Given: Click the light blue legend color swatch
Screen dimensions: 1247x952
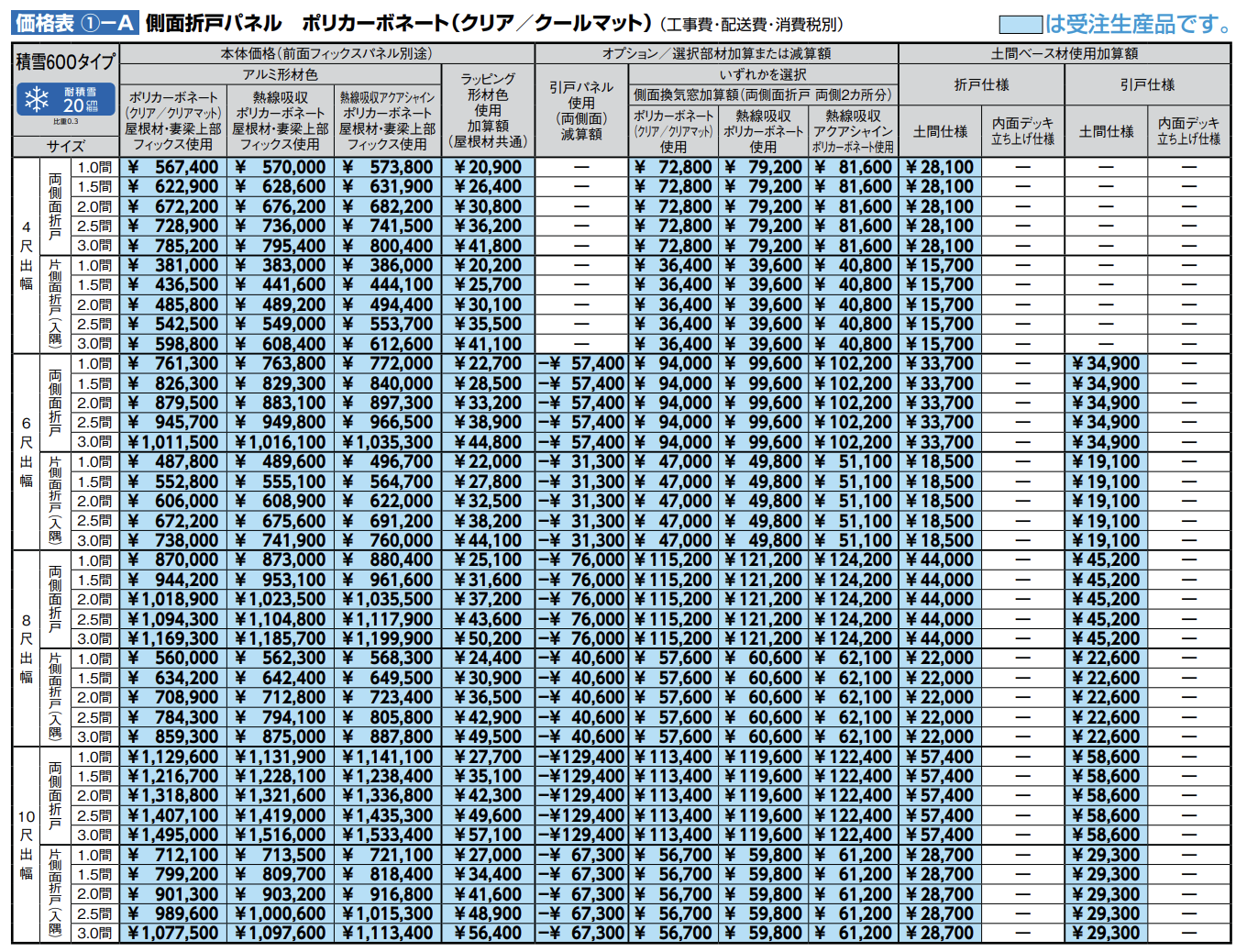Looking at the screenshot, I should coord(1020,23).
